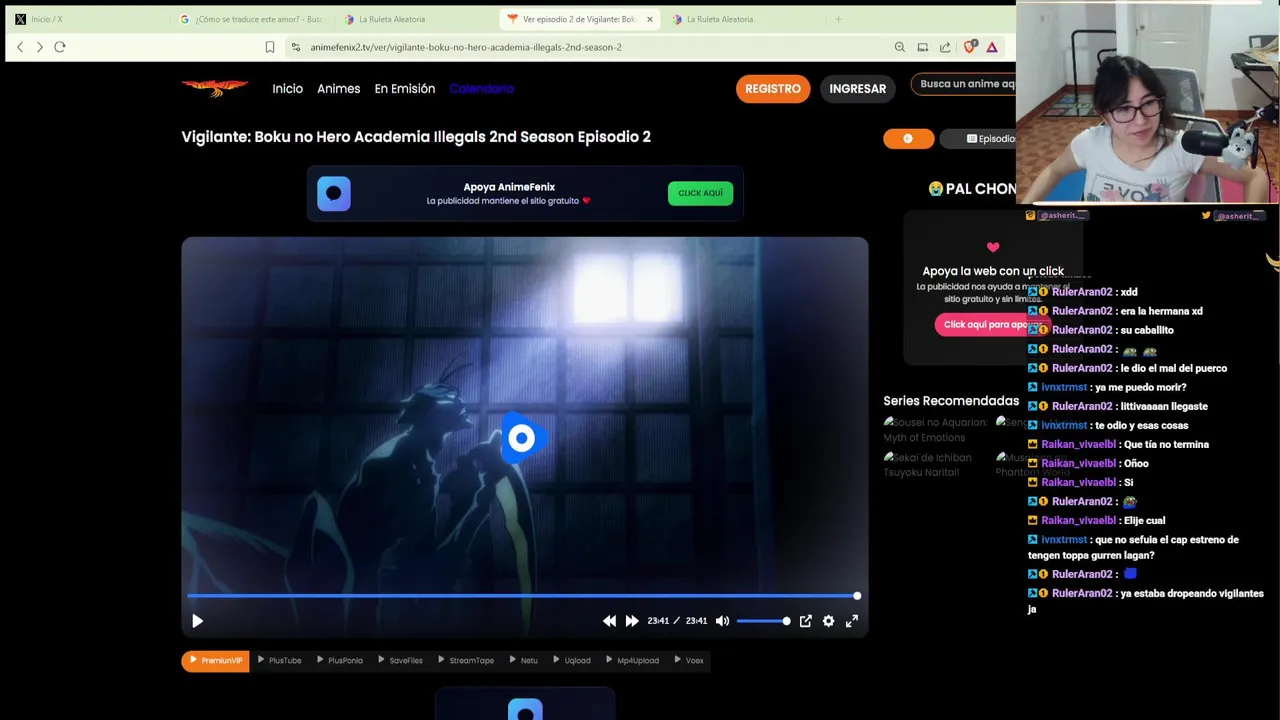1280x720 pixels.
Task: Mute the video with the speaker icon
Action: tap(723, 621)
